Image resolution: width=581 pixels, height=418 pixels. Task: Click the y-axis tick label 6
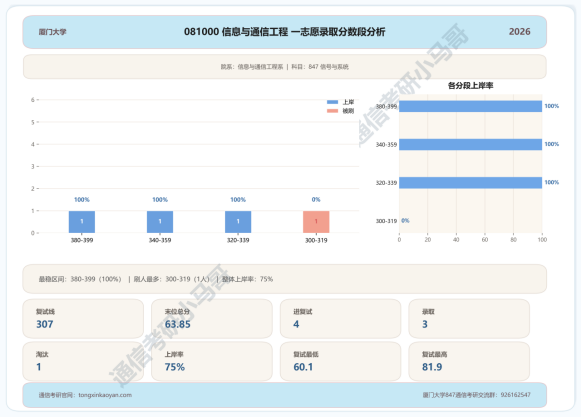pos(33,100)
